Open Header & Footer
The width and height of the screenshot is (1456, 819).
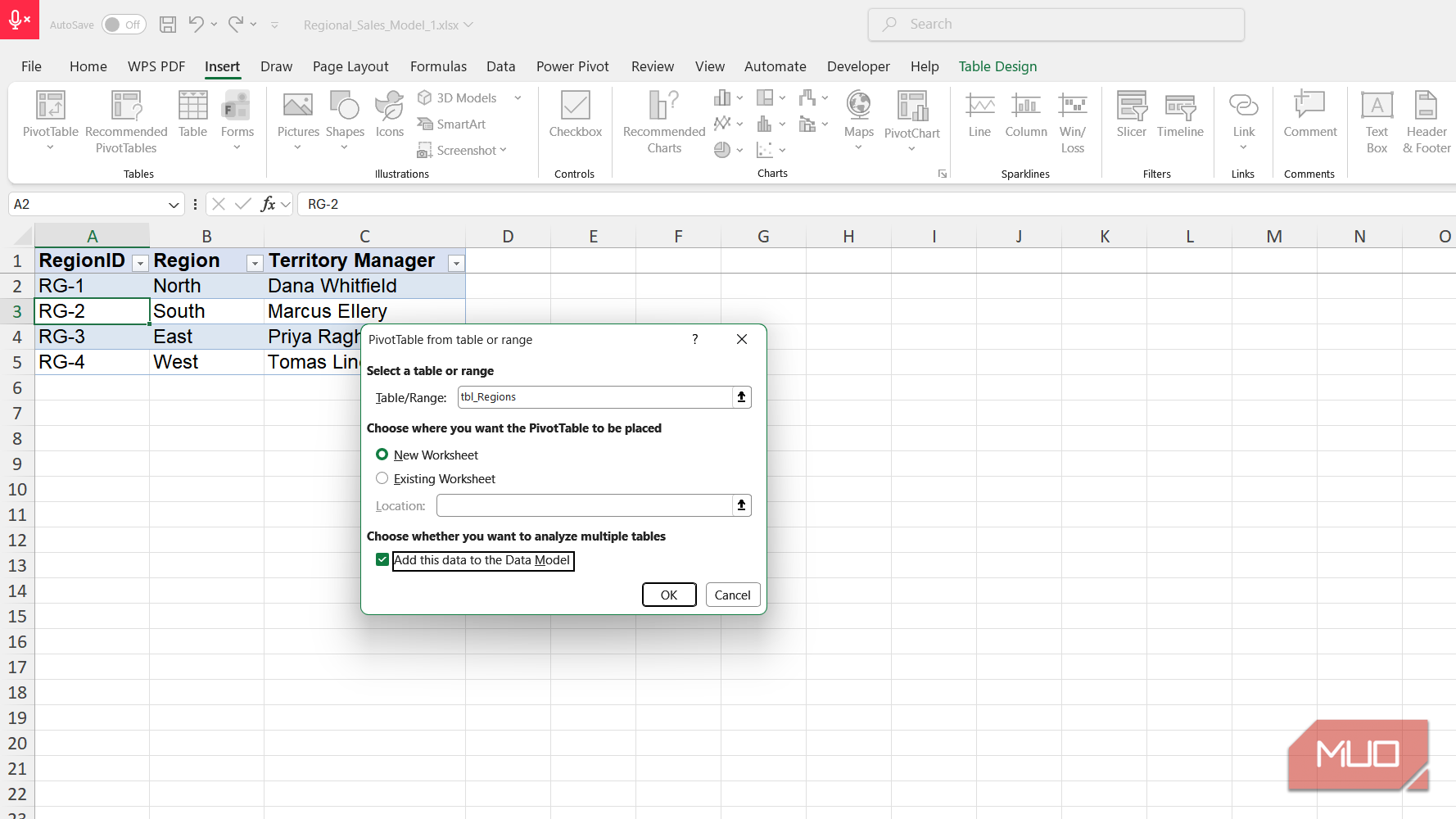(1426, 121)
